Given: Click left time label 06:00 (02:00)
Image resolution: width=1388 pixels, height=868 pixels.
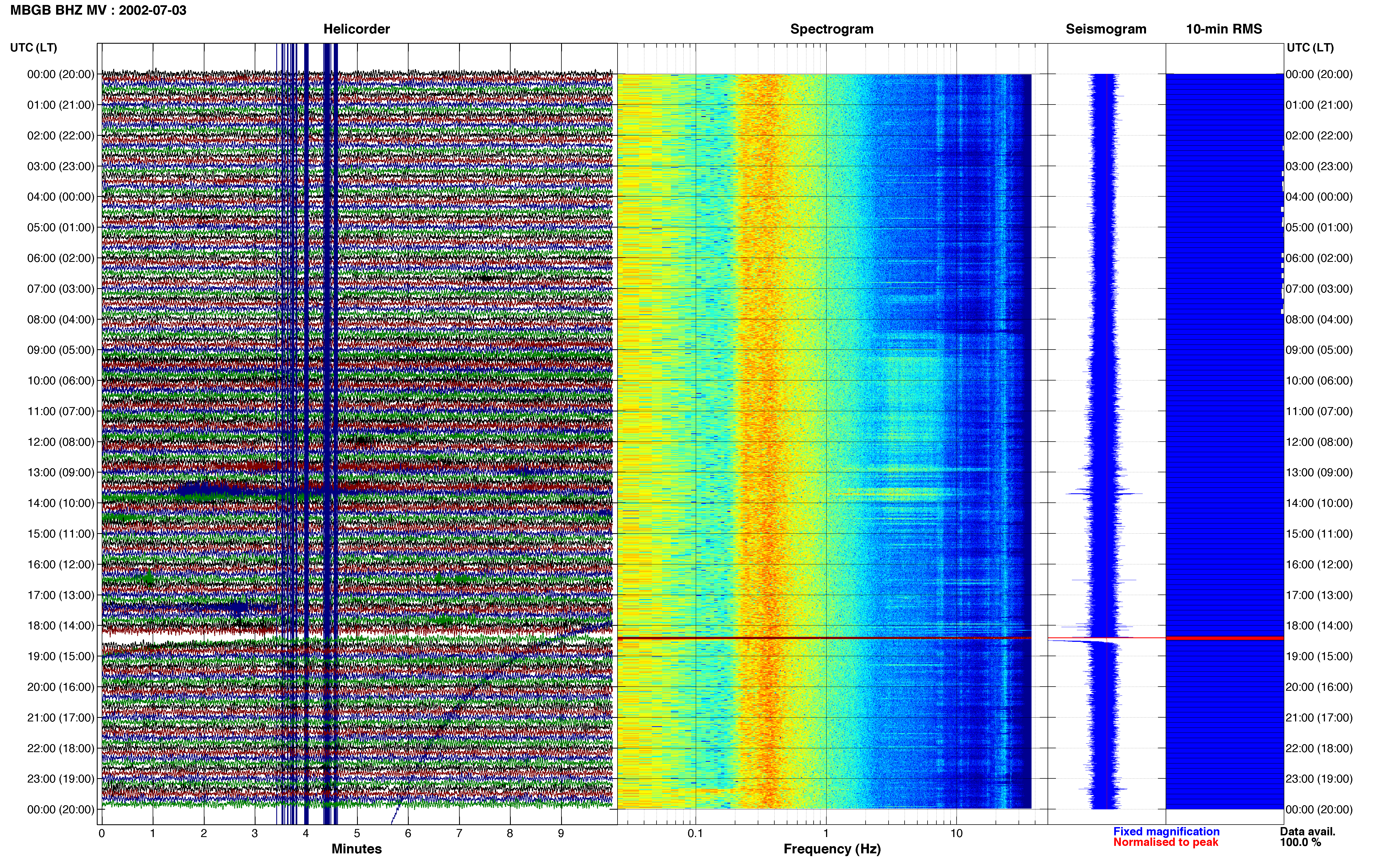Looking at the screenshot, I should click(x=61, y=258).
